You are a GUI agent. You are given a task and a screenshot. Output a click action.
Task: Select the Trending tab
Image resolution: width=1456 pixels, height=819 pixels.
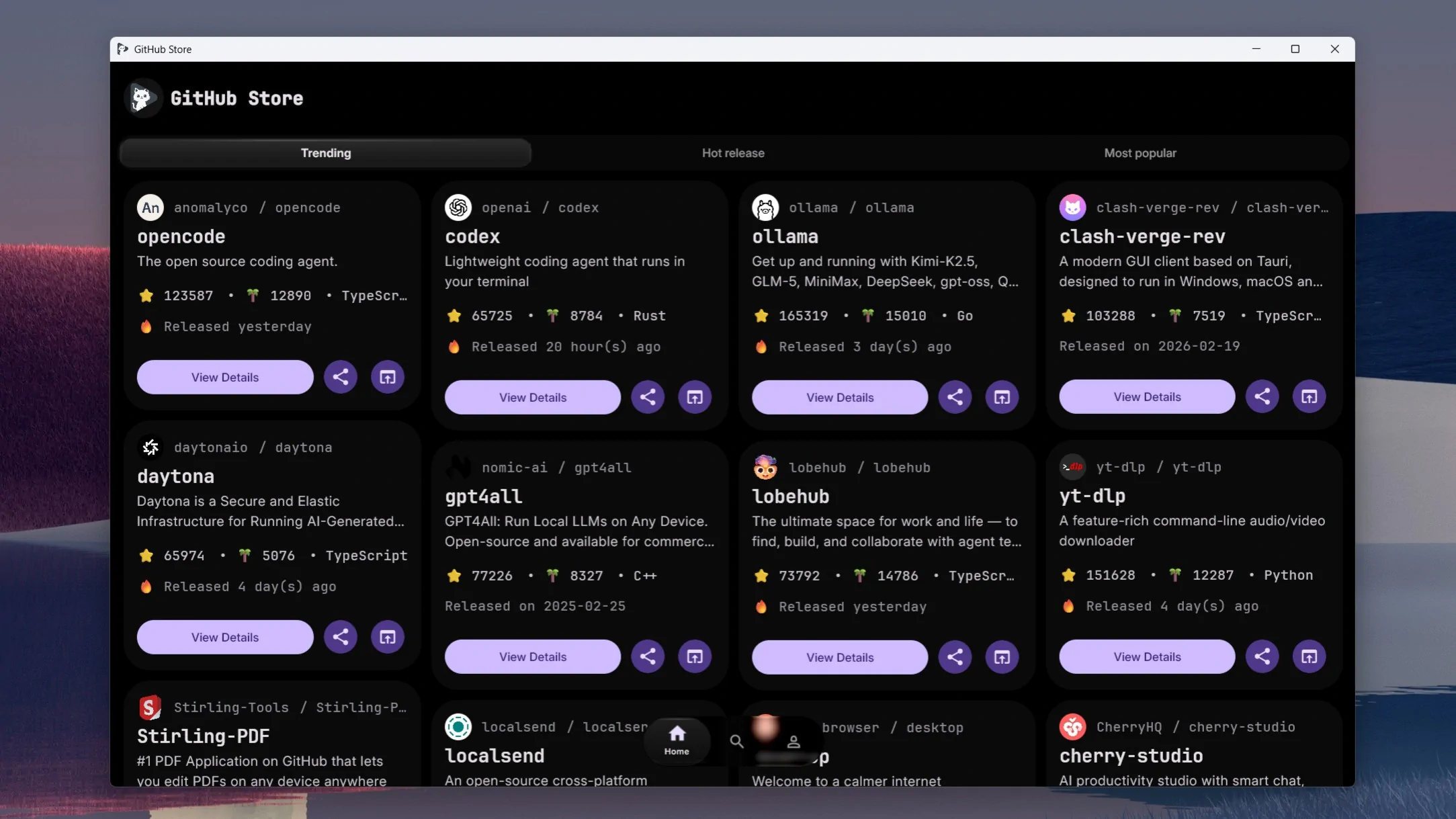[x=326, y=153]
